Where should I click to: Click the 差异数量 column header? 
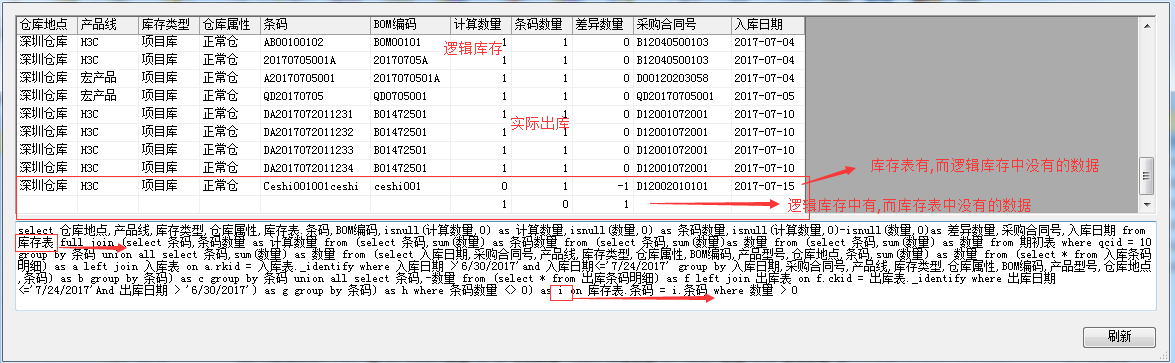[x=602, y=25]
